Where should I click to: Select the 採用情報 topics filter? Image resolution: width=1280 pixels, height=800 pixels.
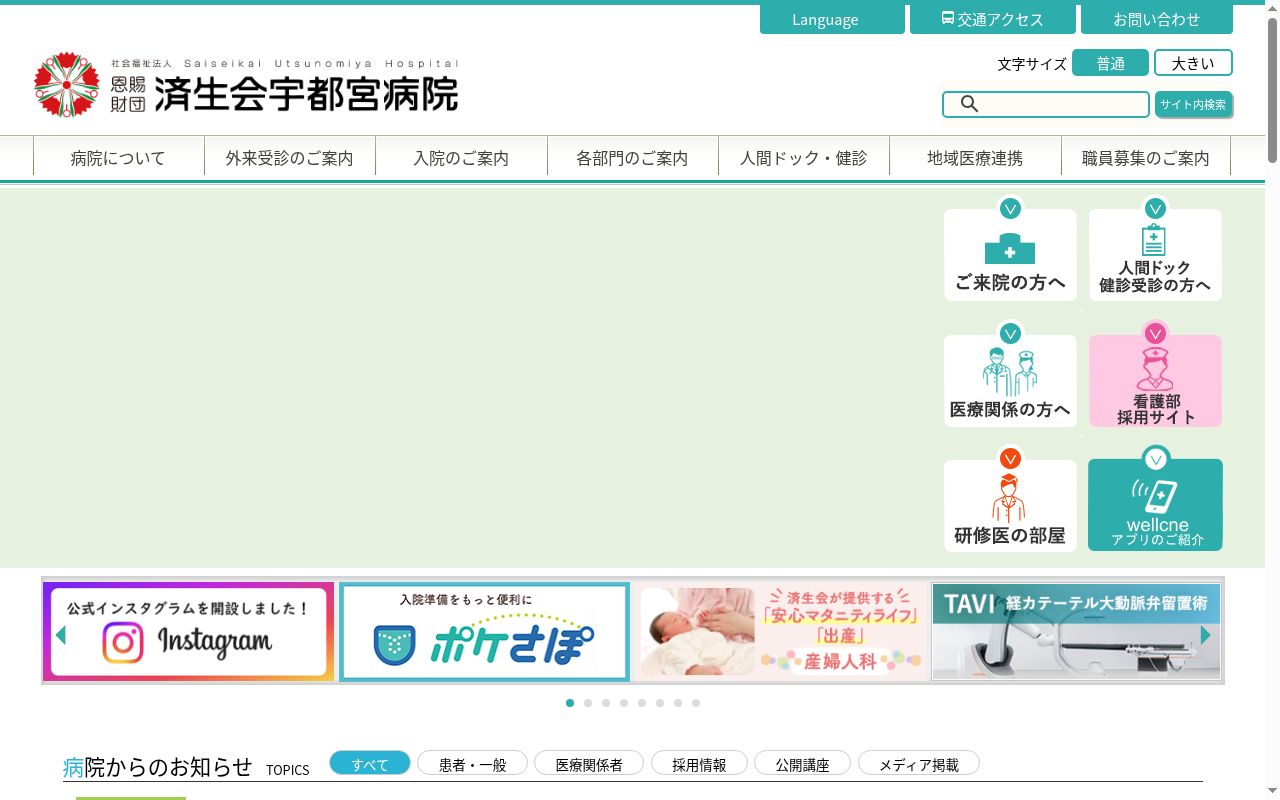(699, 764)
